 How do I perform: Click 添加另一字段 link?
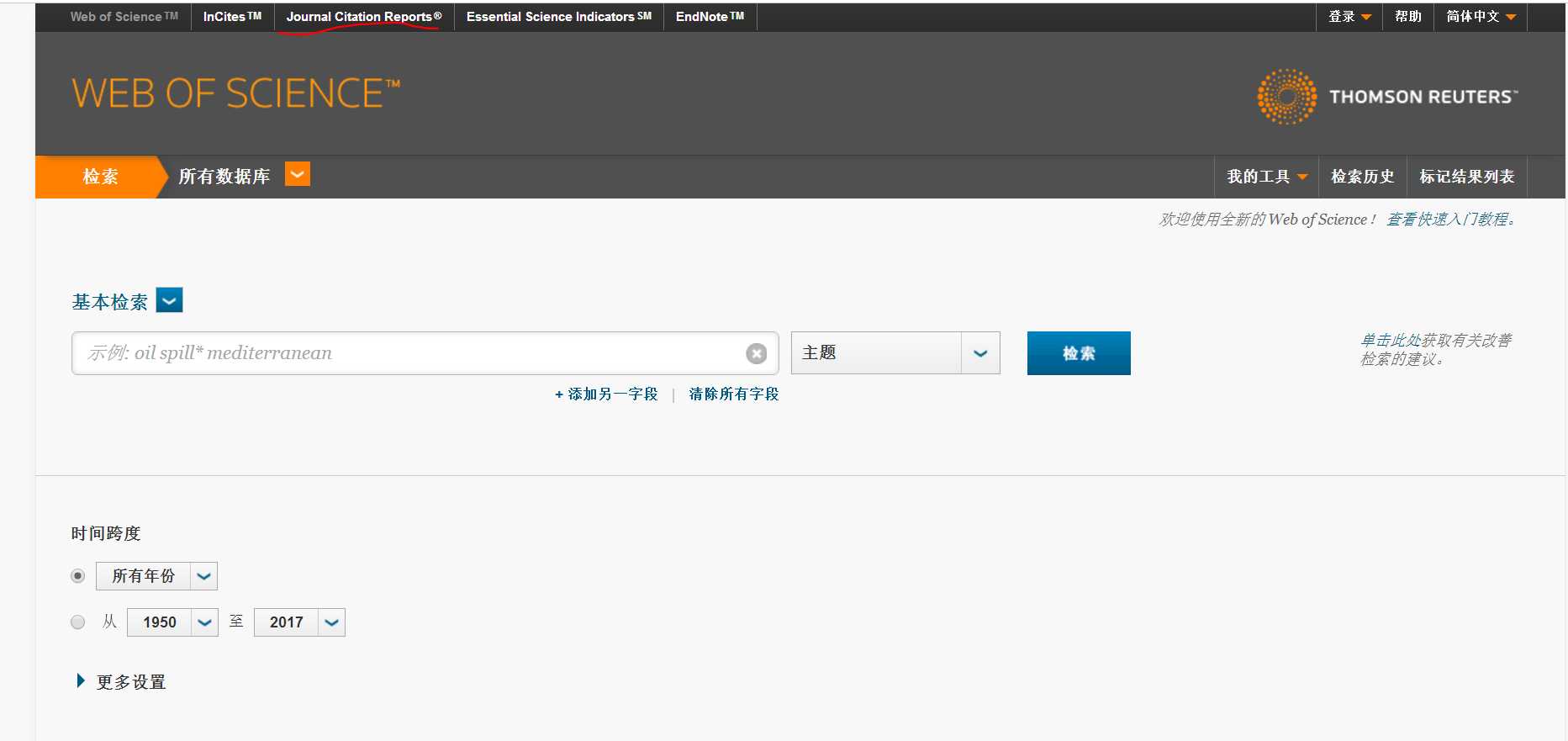[x=606, y=394]
